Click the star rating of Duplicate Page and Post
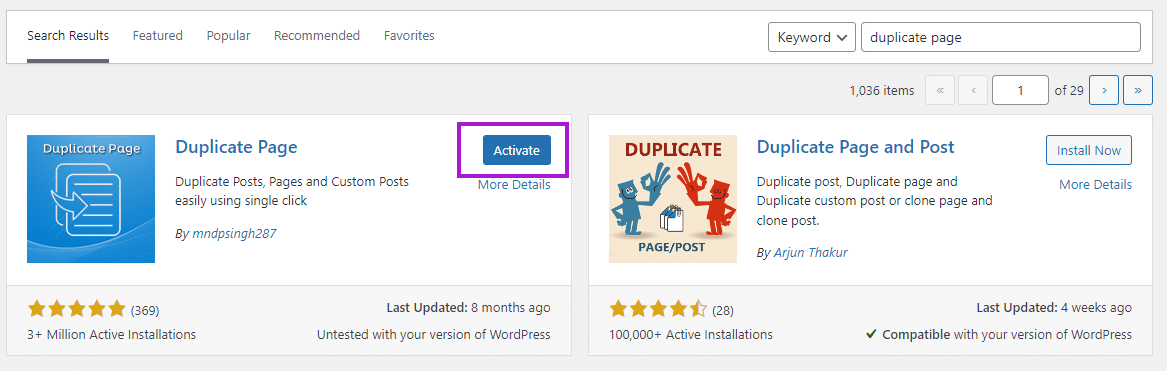The image size is (1167, 371). point(658,308)
